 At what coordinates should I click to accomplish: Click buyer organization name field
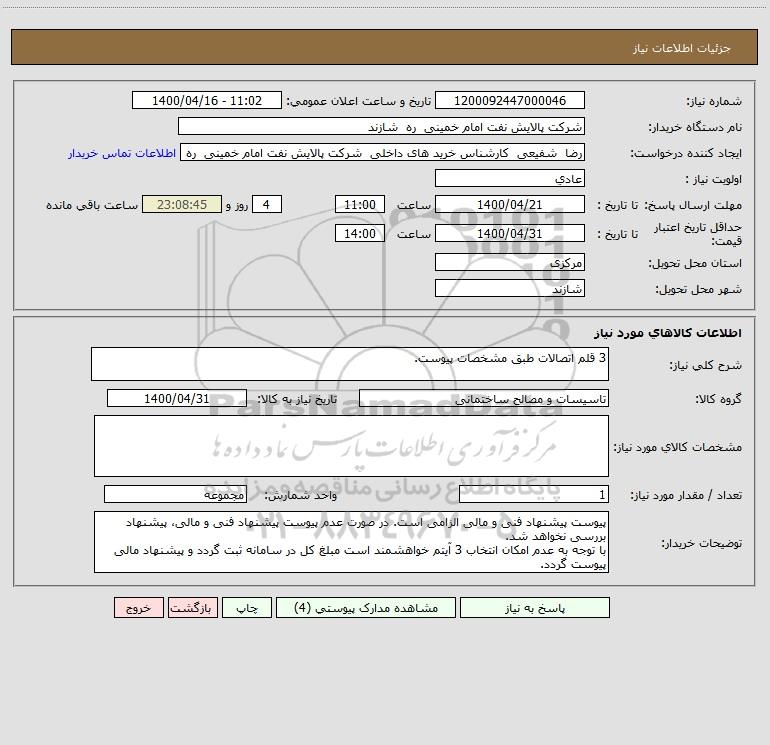381,126
